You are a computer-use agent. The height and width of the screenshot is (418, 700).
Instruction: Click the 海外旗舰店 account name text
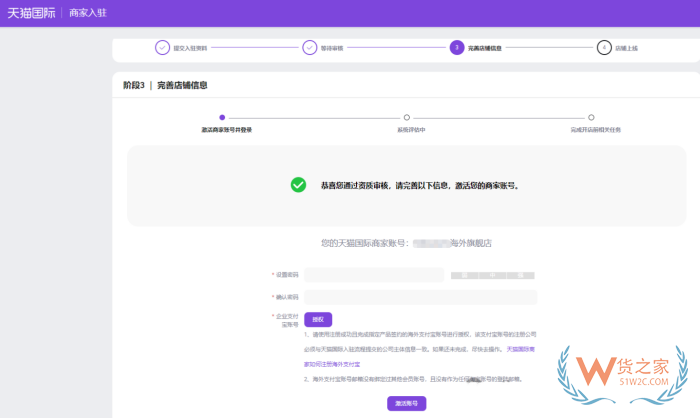pyautogui.click(x=471, y=243)
